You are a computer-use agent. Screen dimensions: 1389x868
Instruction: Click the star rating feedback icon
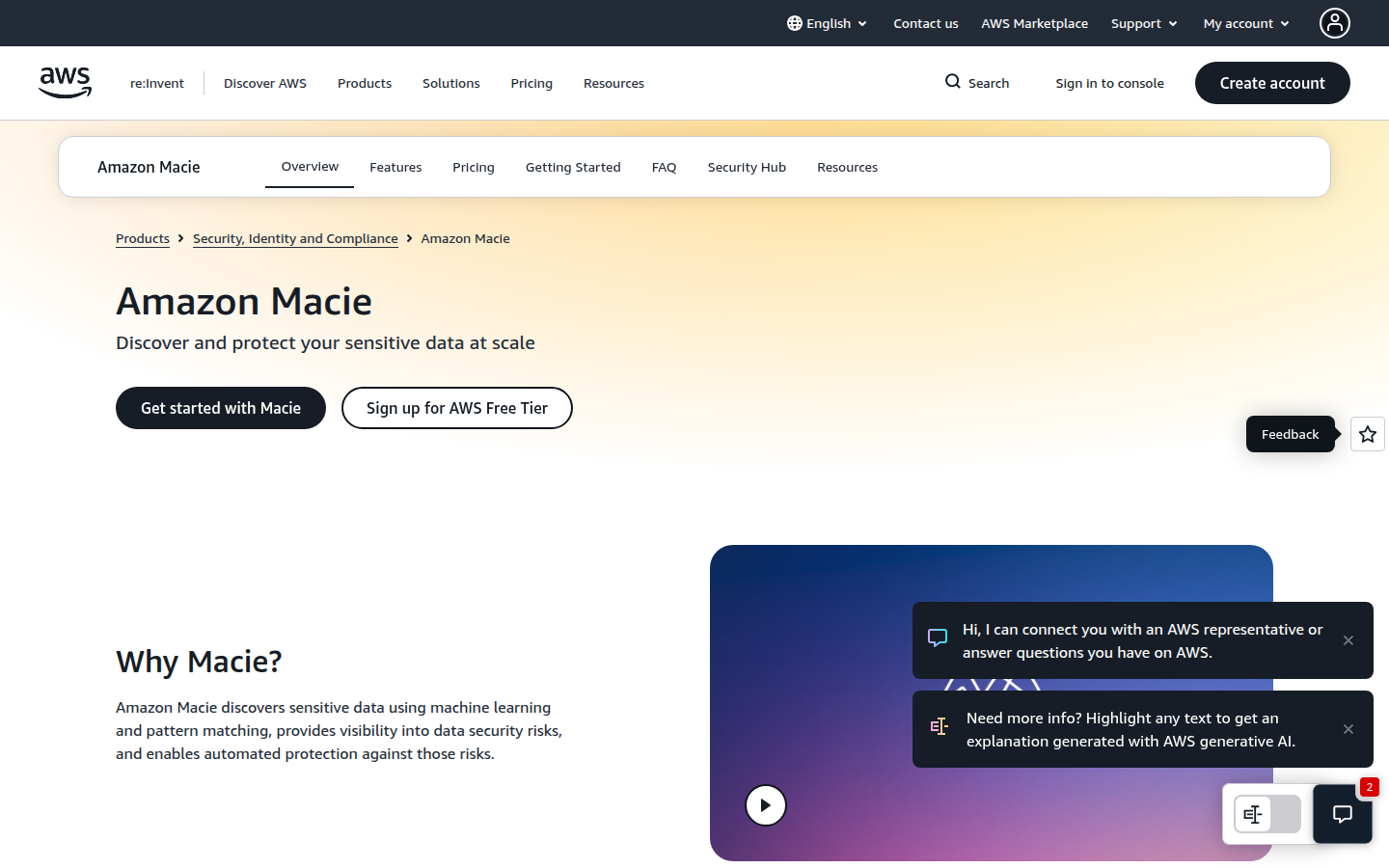[1368, 434]
